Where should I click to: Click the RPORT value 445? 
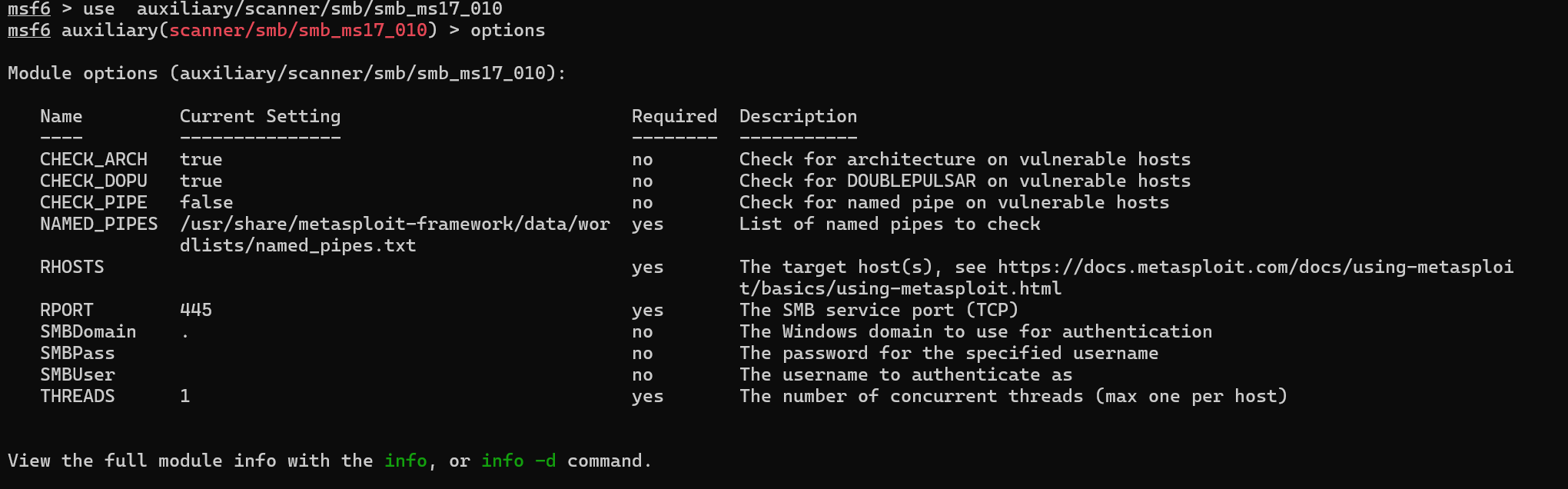(x=196, y=311)
